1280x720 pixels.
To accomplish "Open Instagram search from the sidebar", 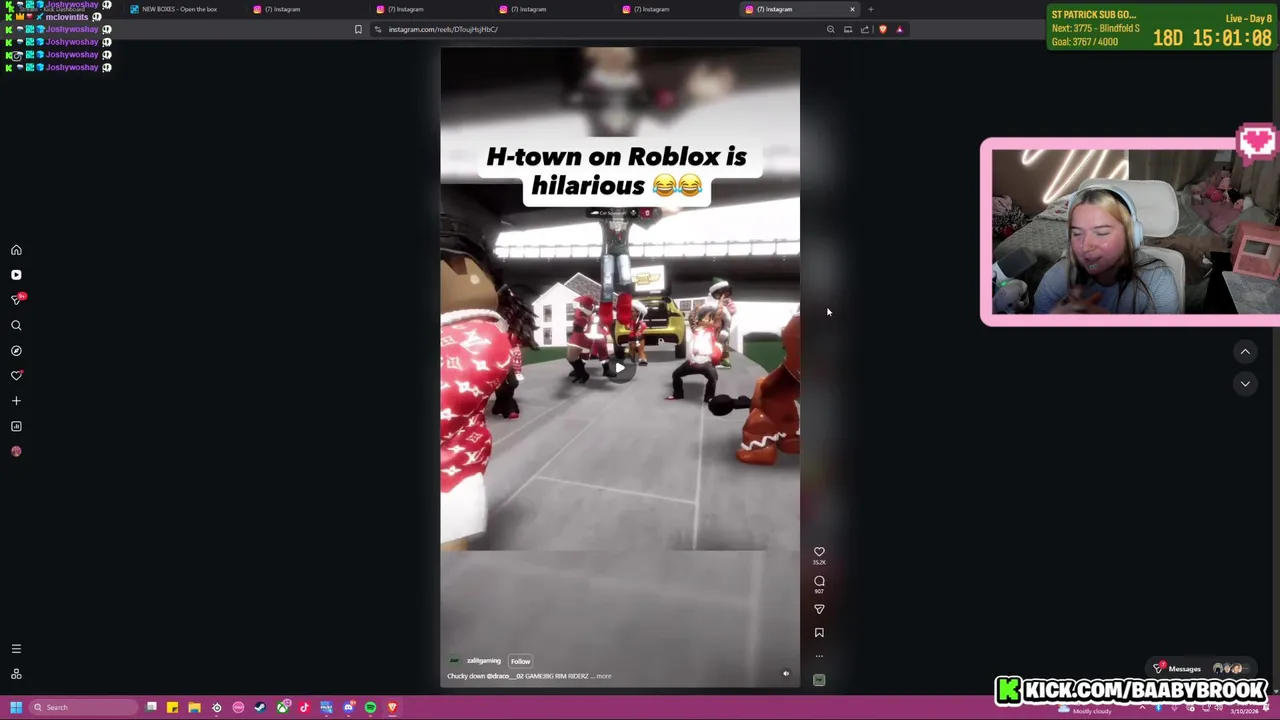I will click(x=16, y=325).
